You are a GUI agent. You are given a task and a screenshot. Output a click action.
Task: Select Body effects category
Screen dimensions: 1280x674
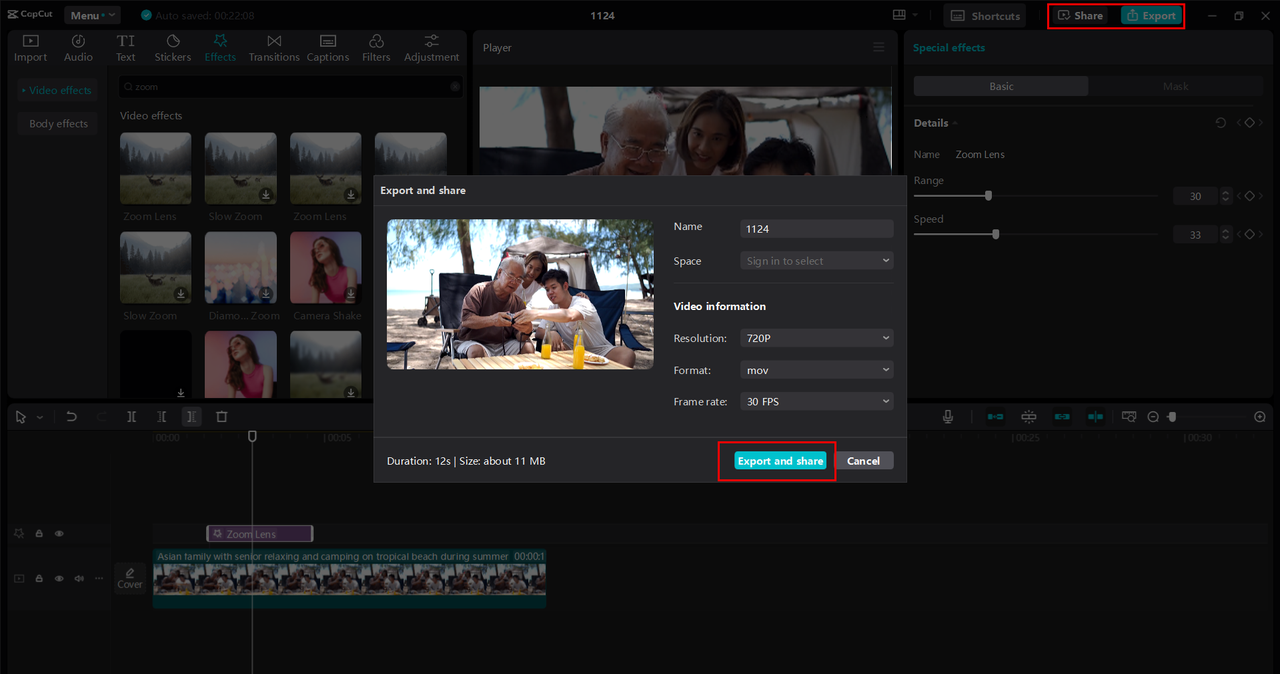click(57, 124)
